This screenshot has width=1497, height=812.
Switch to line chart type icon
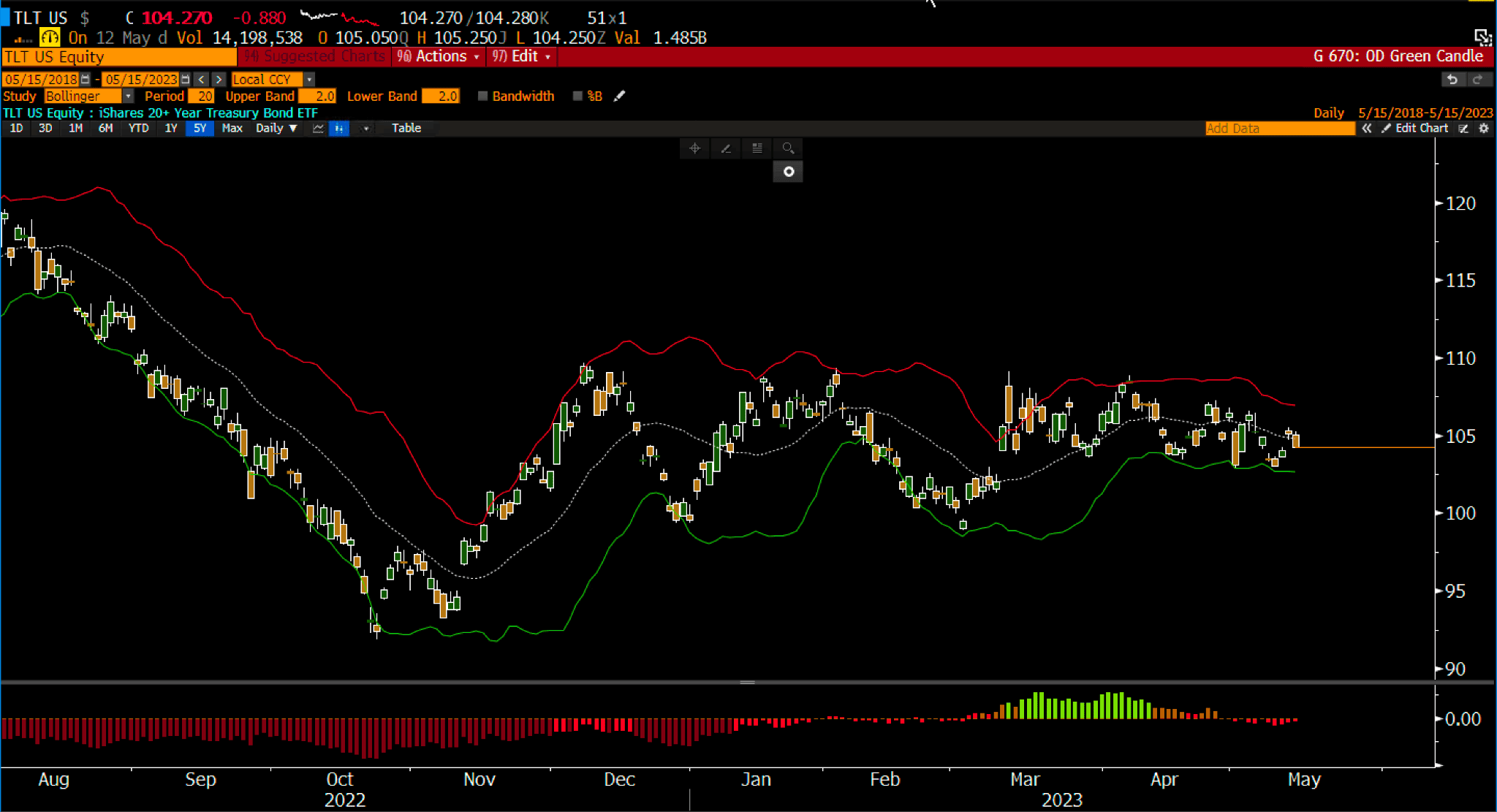coord(319,128)
